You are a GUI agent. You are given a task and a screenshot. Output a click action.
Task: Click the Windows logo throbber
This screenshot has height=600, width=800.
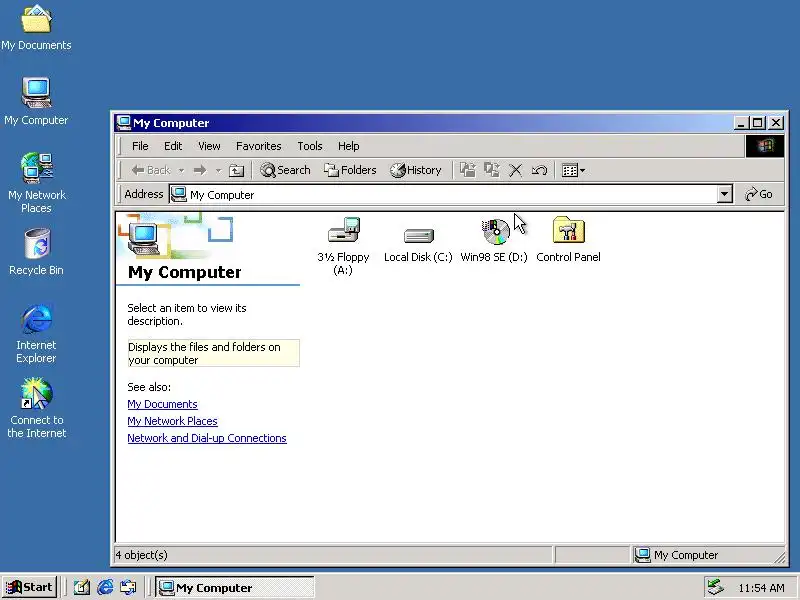(x=765, y=146)
